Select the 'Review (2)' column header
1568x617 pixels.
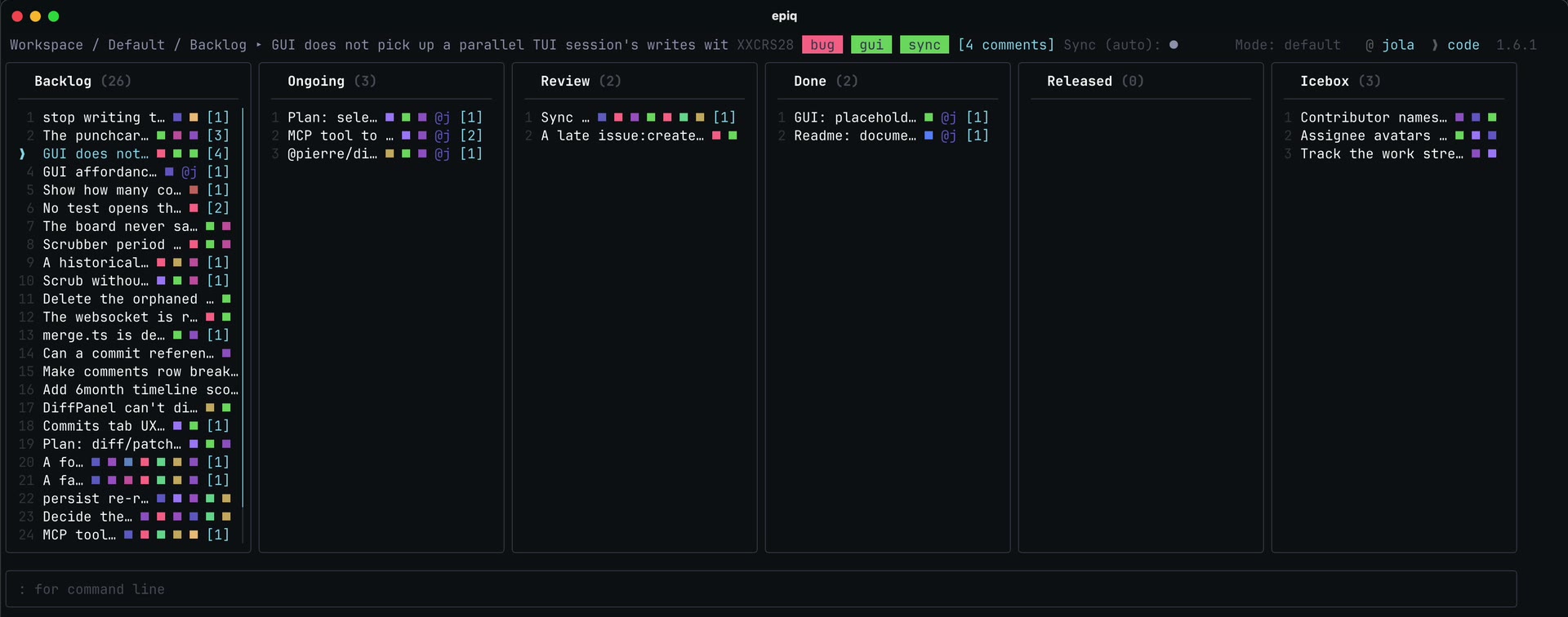581,81
